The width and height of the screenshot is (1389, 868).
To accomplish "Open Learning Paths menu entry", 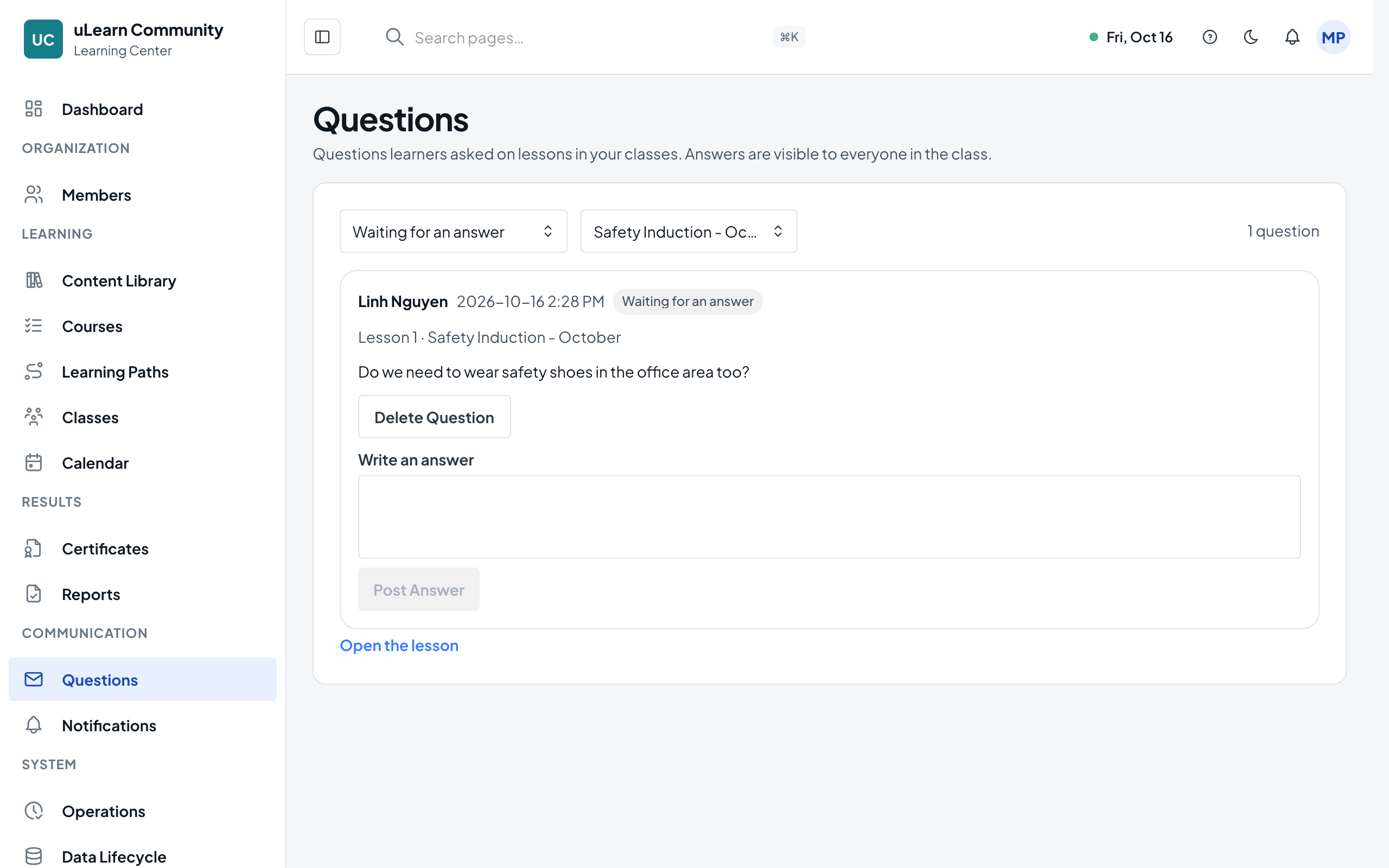I will [142, 372].
